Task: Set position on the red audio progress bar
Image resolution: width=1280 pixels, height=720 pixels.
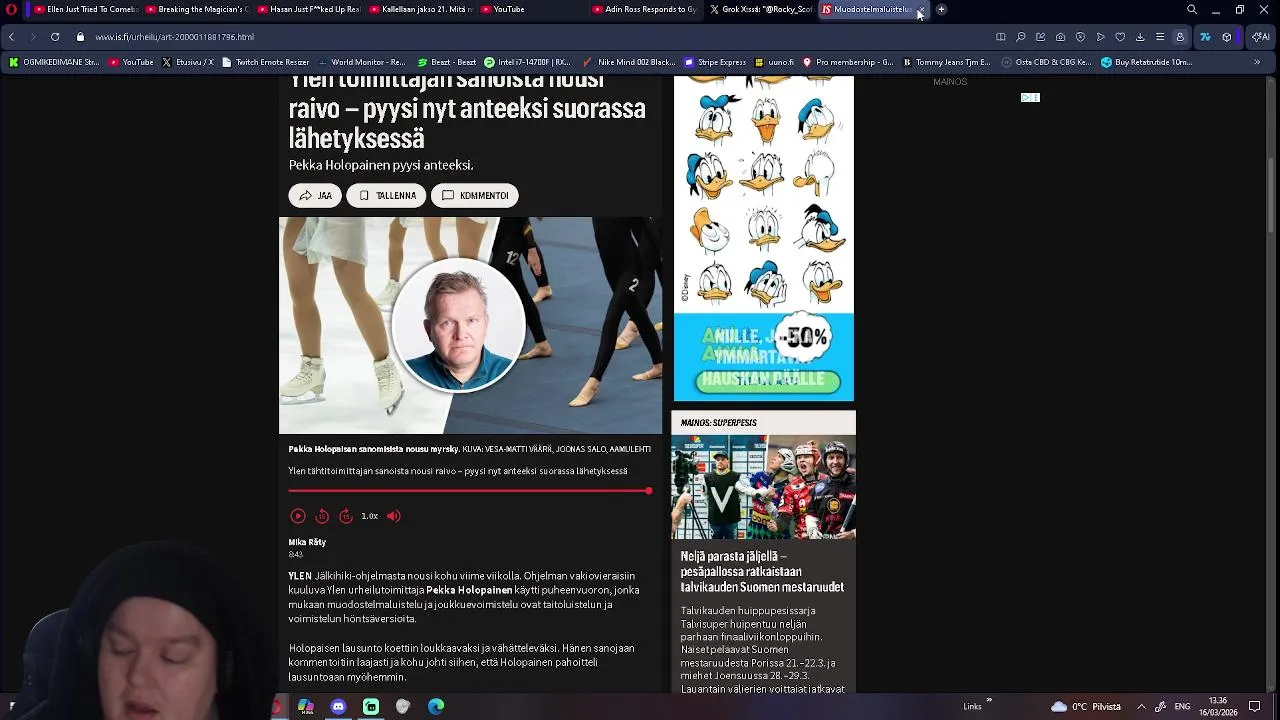Action: [470, 491]
